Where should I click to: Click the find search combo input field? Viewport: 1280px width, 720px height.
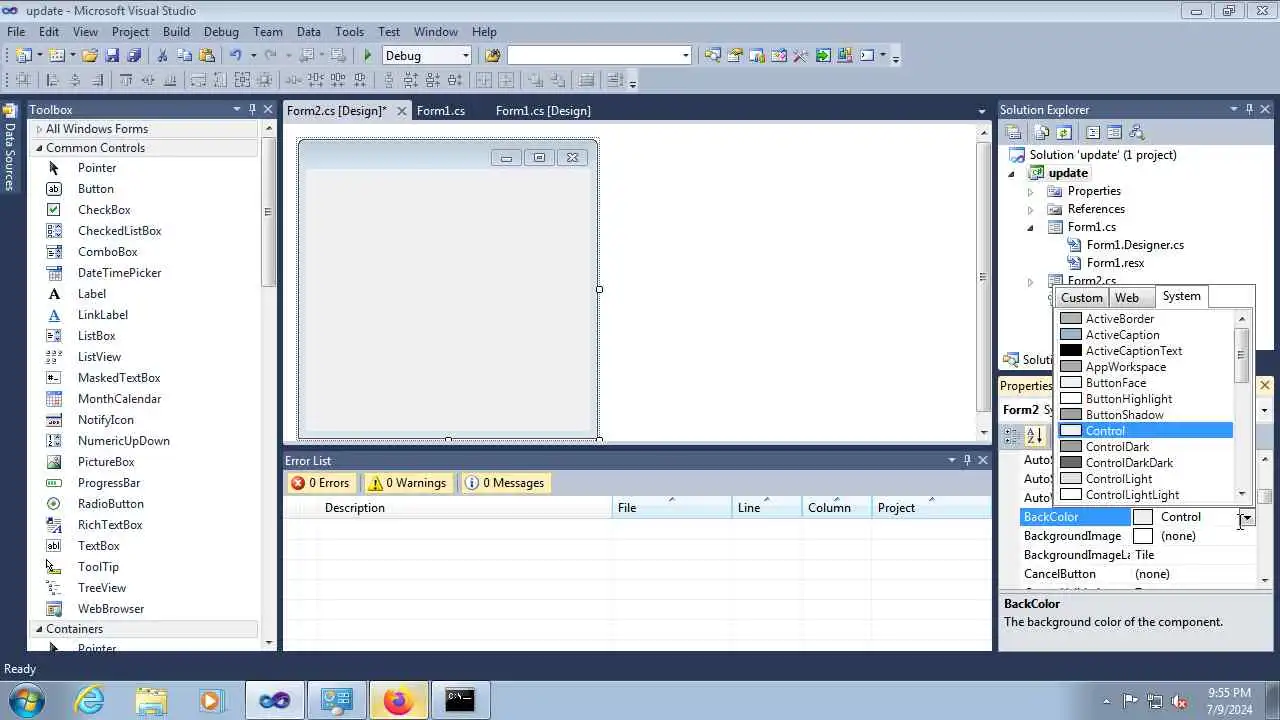click(593, 56)
